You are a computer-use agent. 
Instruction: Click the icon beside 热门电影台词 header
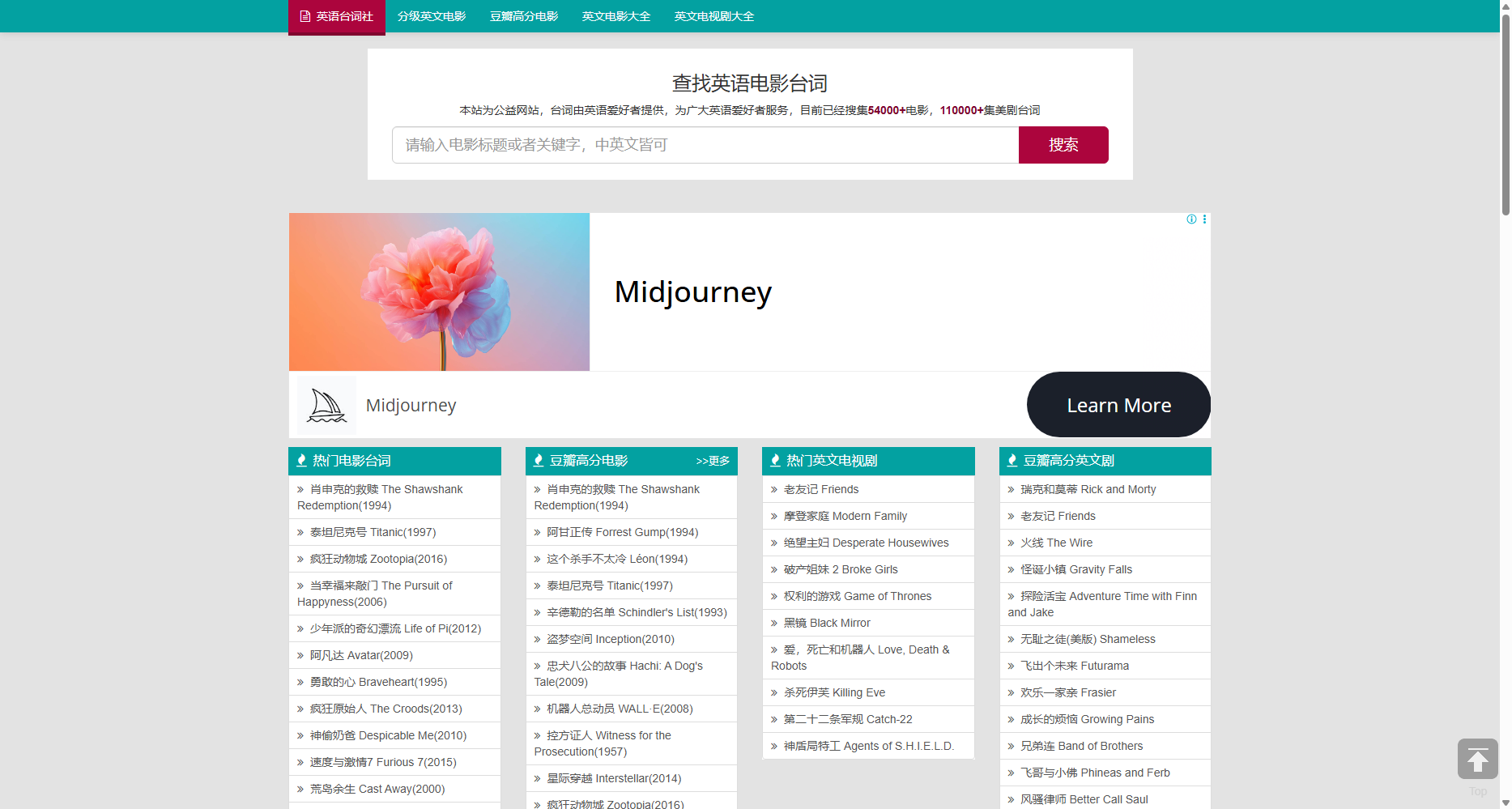[301, 461]
